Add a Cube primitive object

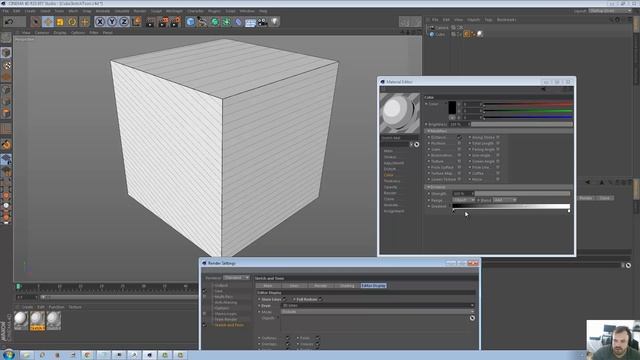tap(190, 22)
